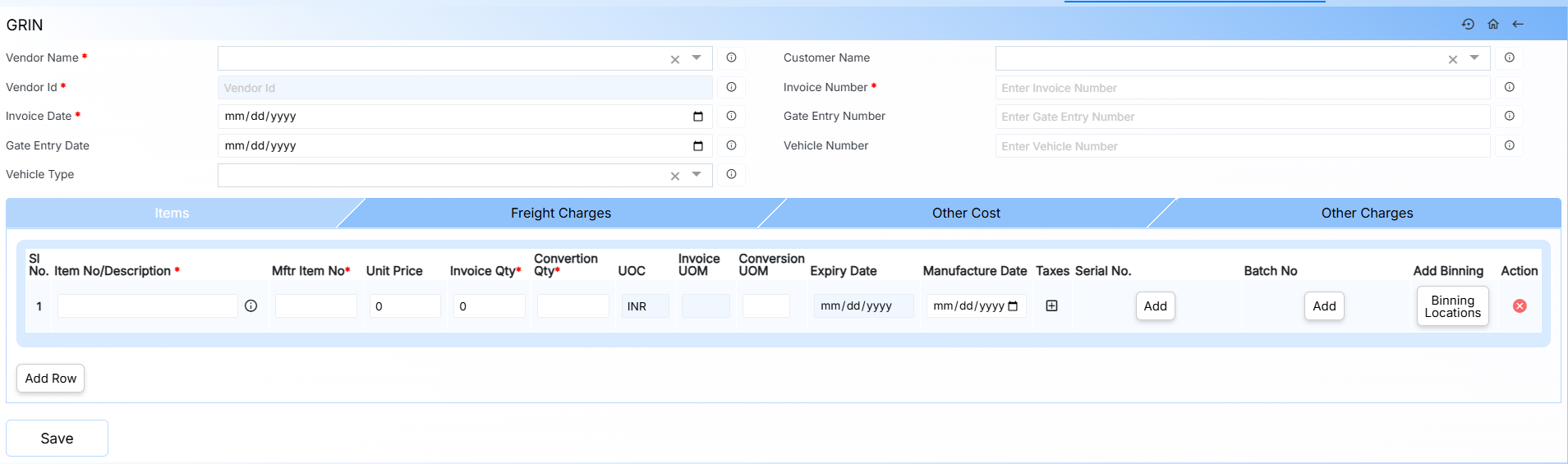Viewport: 1568px width, 464px height.
Task: Click the back arrow icon in header
Action: click(x=1518, y=25)
